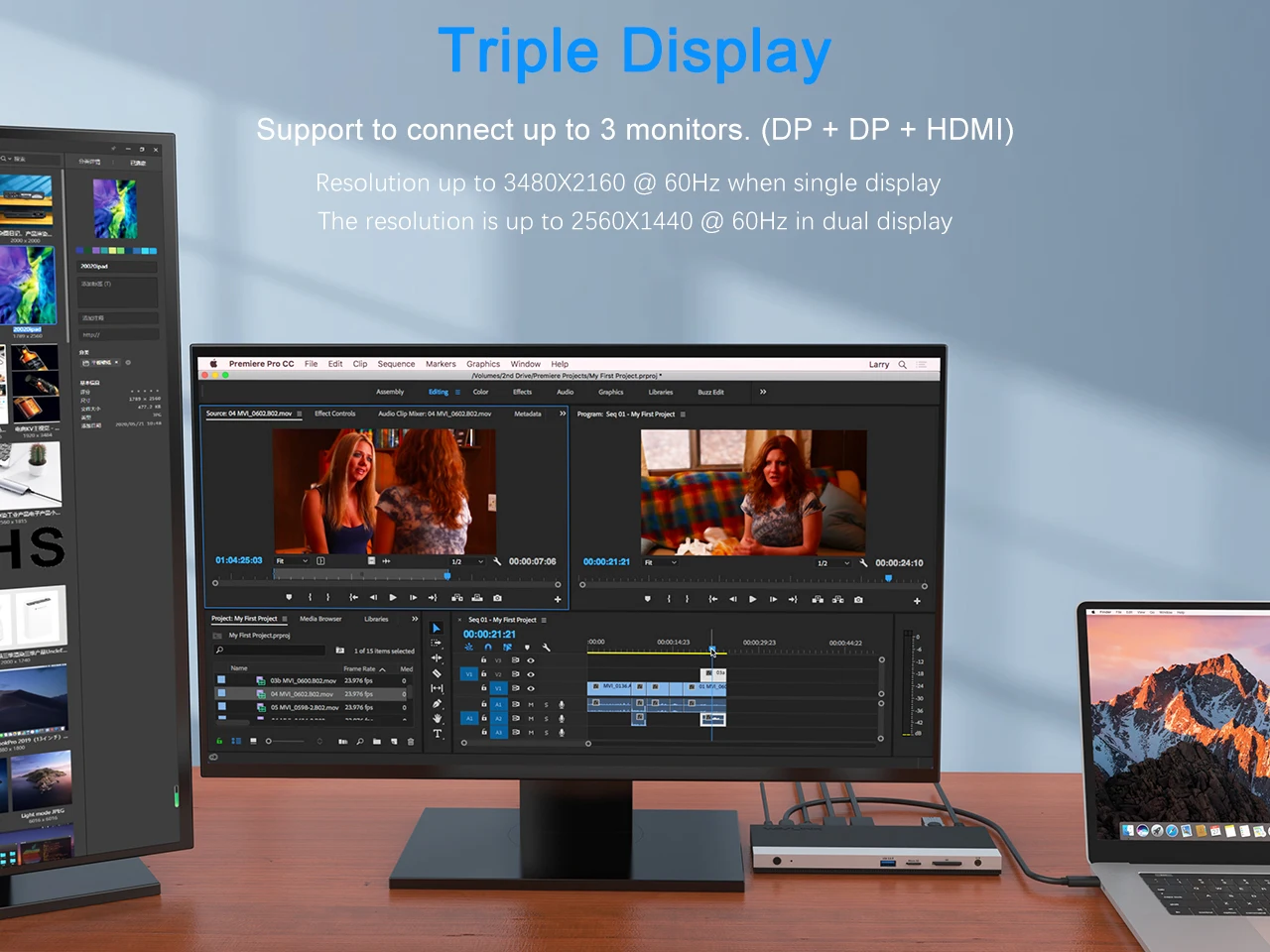Click Program monitor blue playhead marker
1270x952 pixels.
[888, 577]
